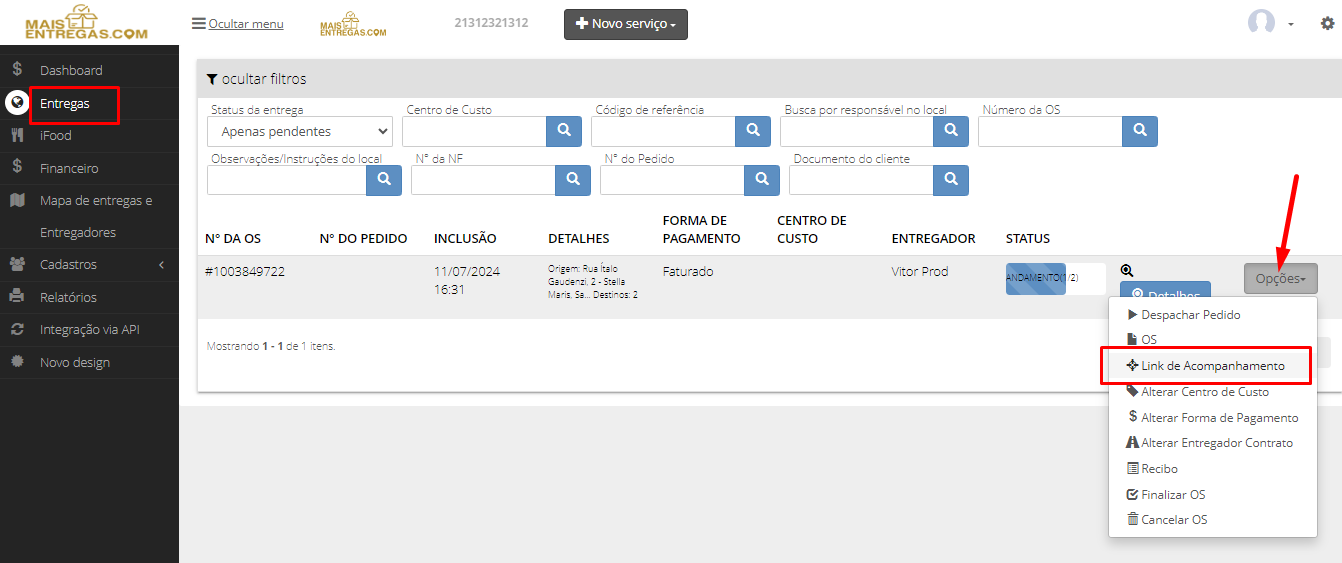The height and width of the screenshot is (563, 1342).
Task: Click the Ocultar menu link
Action: point(237,23)
